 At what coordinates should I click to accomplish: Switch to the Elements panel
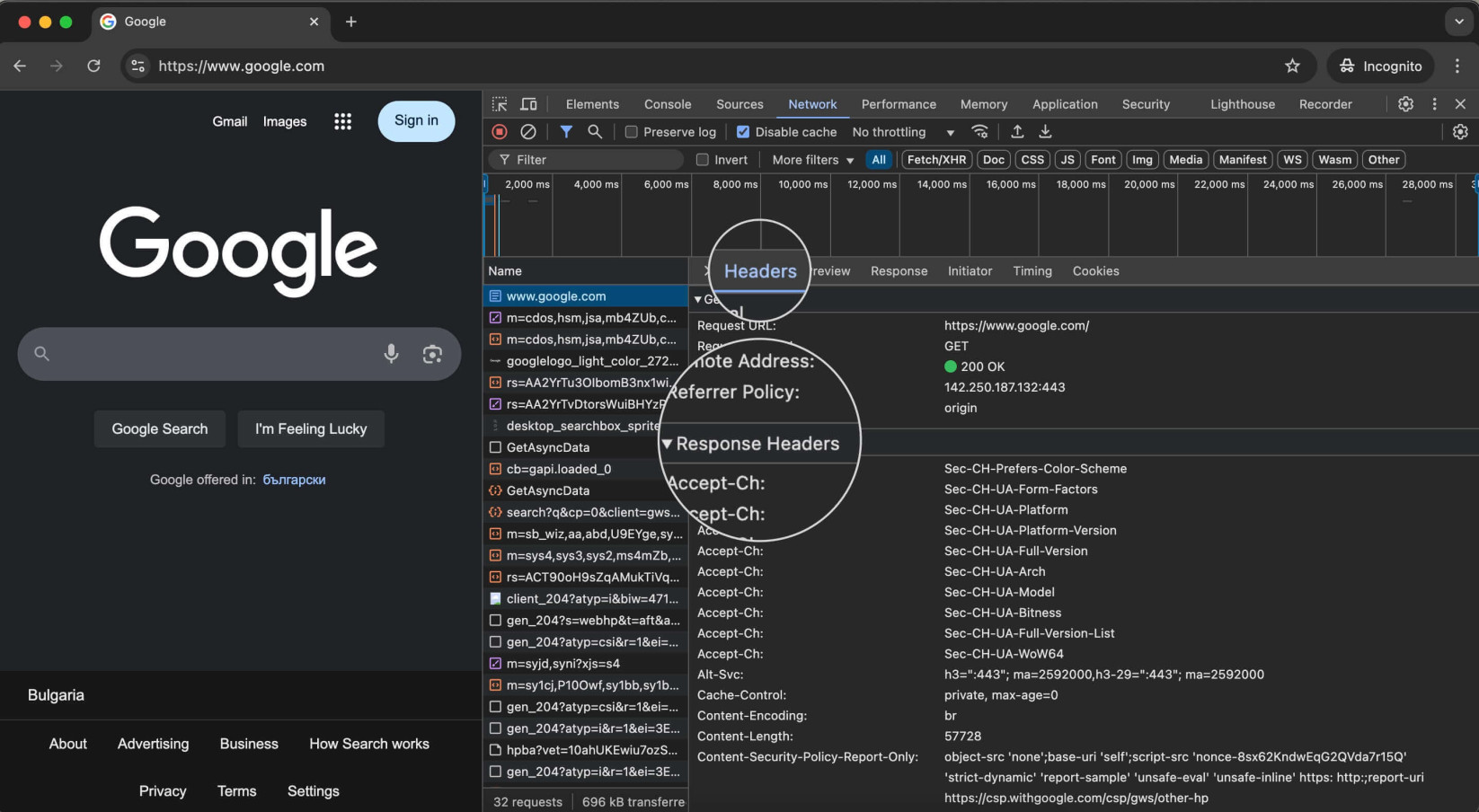tap(592, 104)
